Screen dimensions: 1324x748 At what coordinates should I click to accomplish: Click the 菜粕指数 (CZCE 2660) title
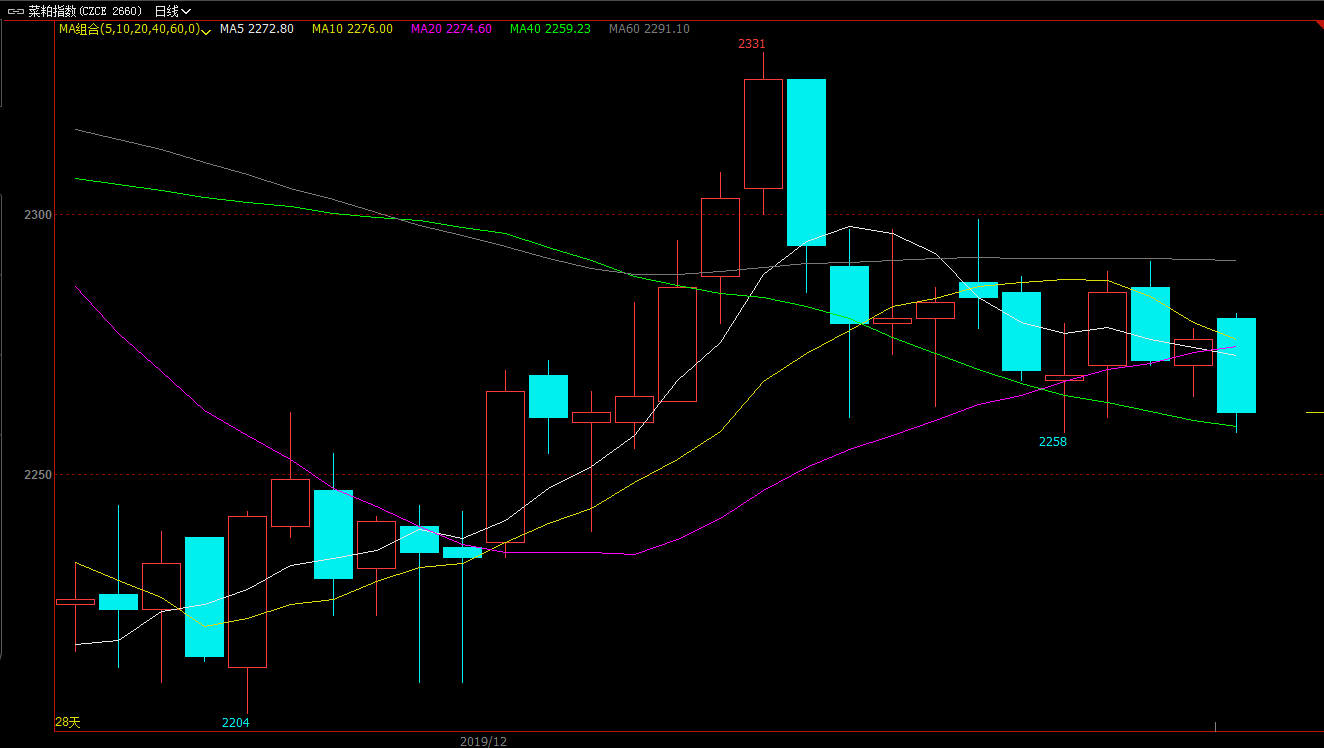click(x=85, y=11)
